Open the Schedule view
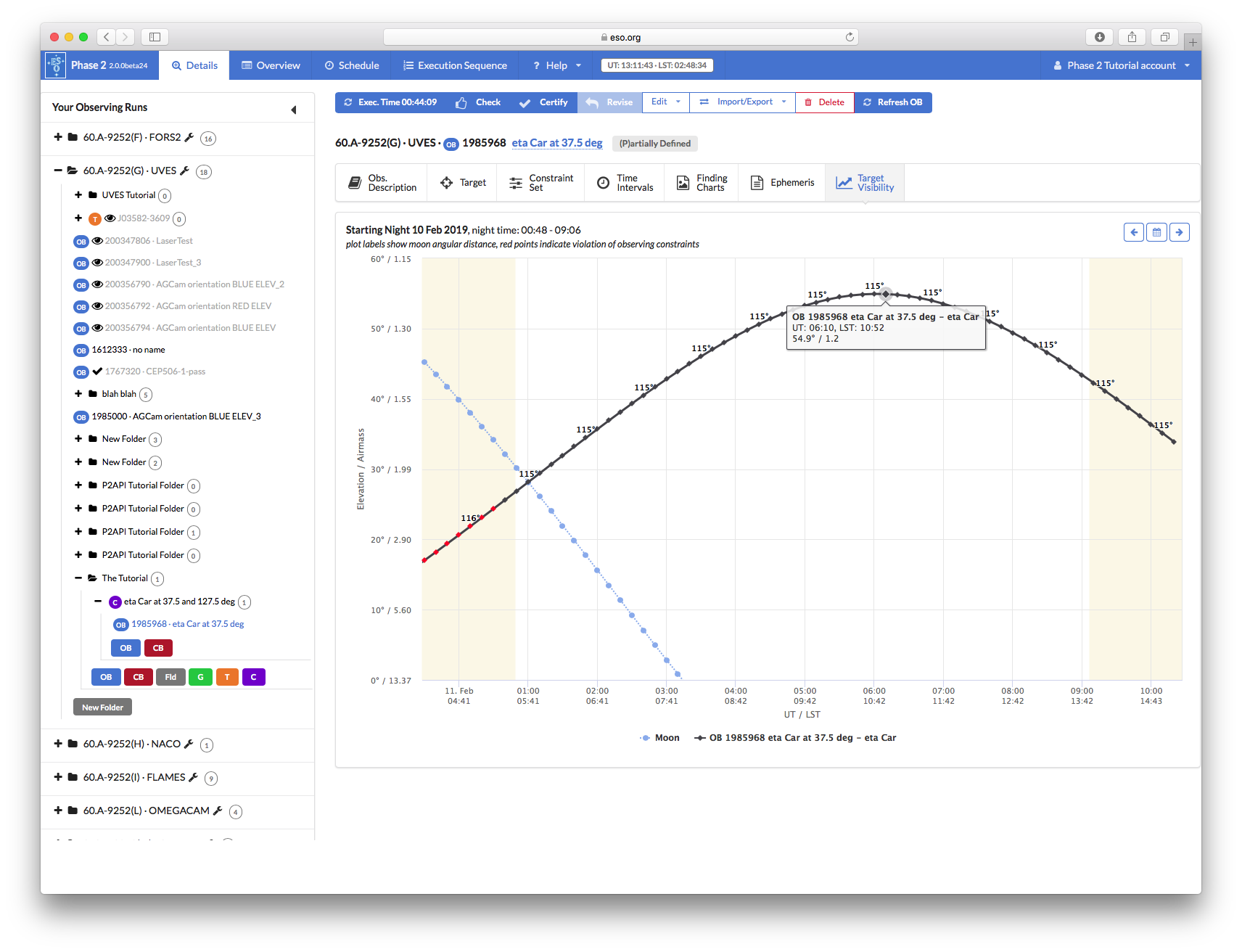 [x=352, y=65]
